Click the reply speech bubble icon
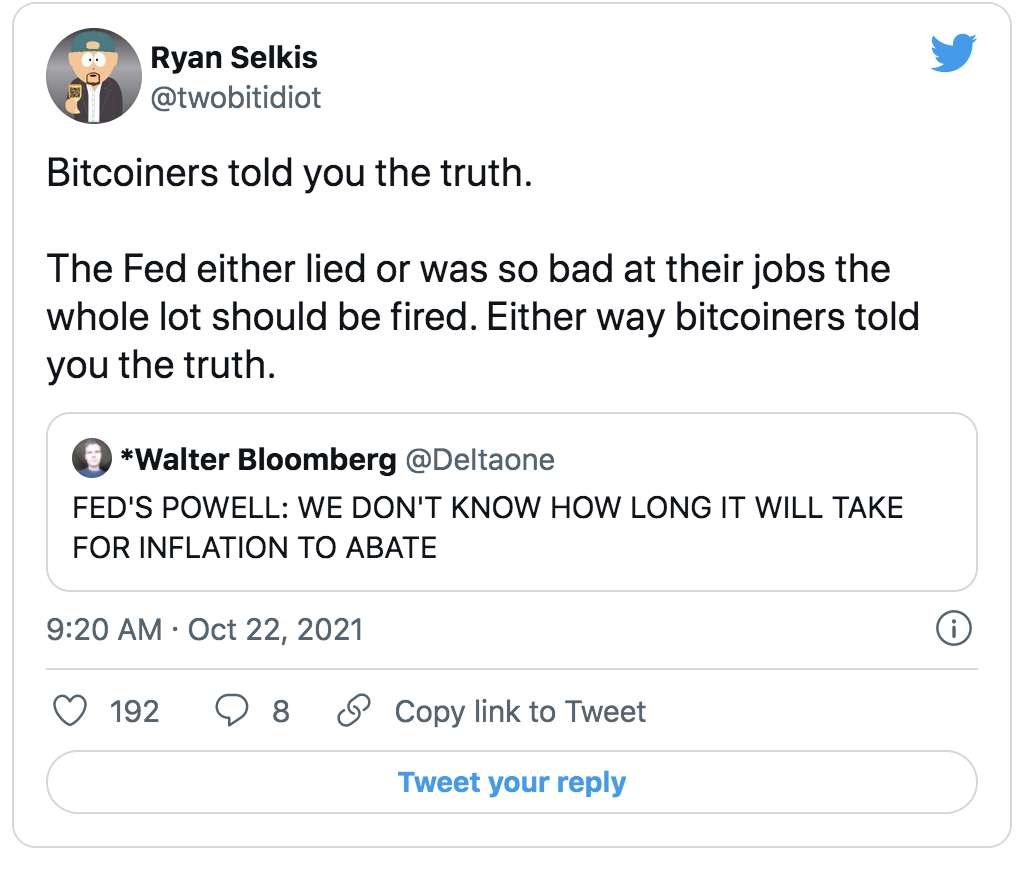 (231, 711)
